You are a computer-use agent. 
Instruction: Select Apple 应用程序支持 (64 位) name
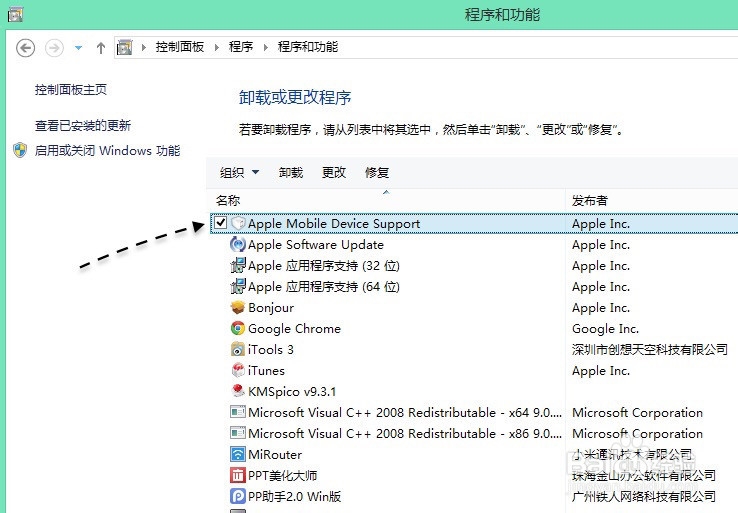click(324, 287)
